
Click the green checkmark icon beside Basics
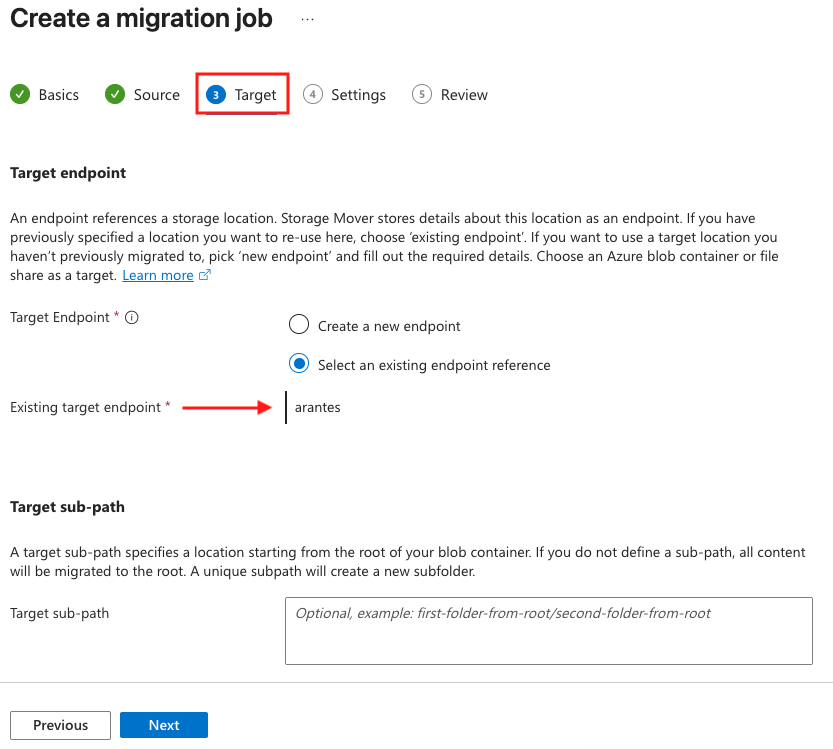[20, 94]
